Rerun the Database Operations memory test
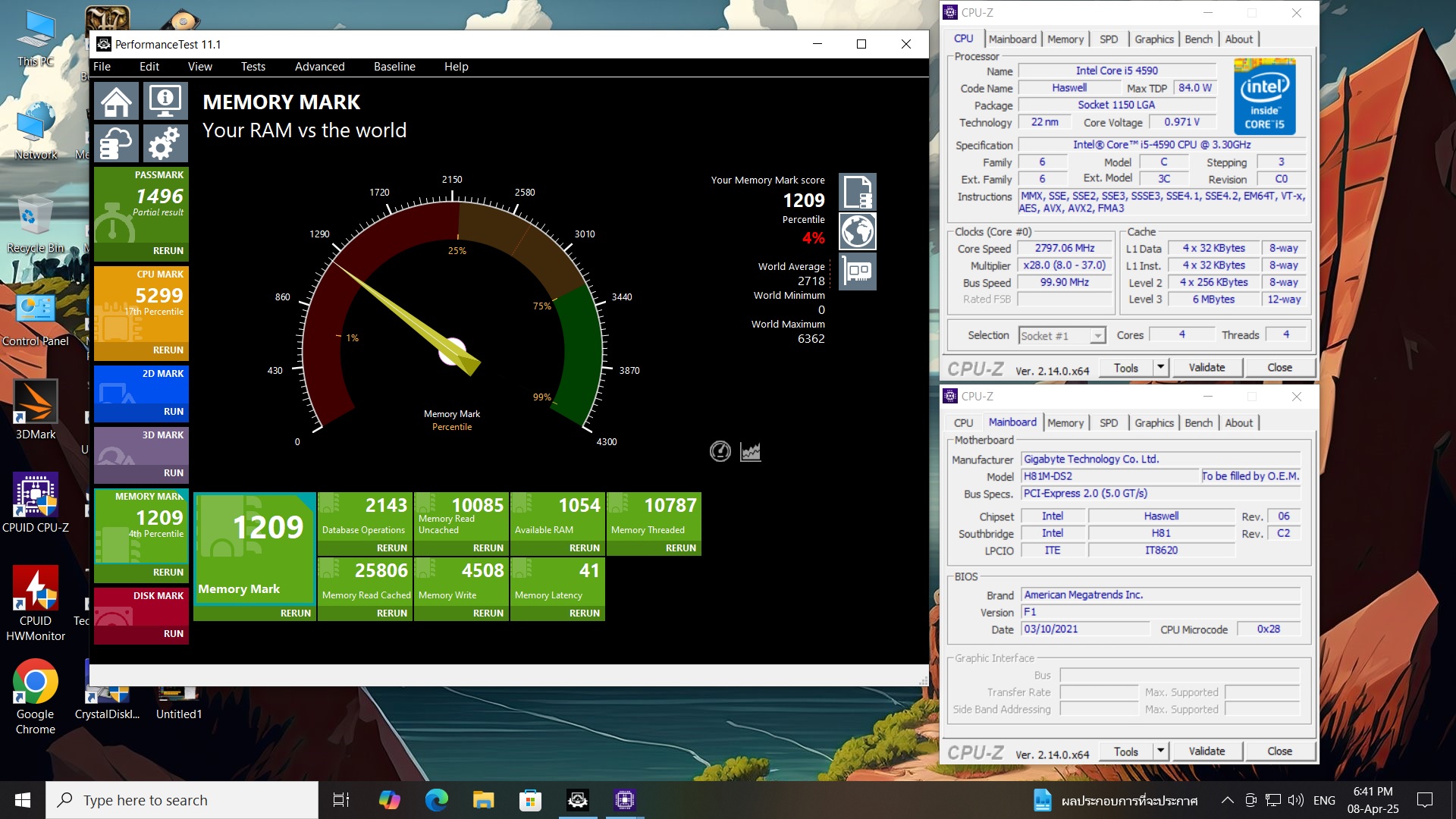 click(392, 548)
